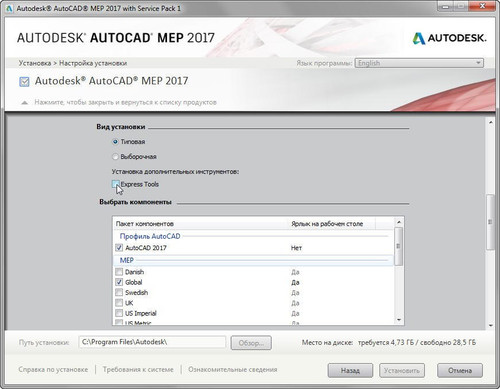
Task: Click the Отмена button
Action: [460, 370]
